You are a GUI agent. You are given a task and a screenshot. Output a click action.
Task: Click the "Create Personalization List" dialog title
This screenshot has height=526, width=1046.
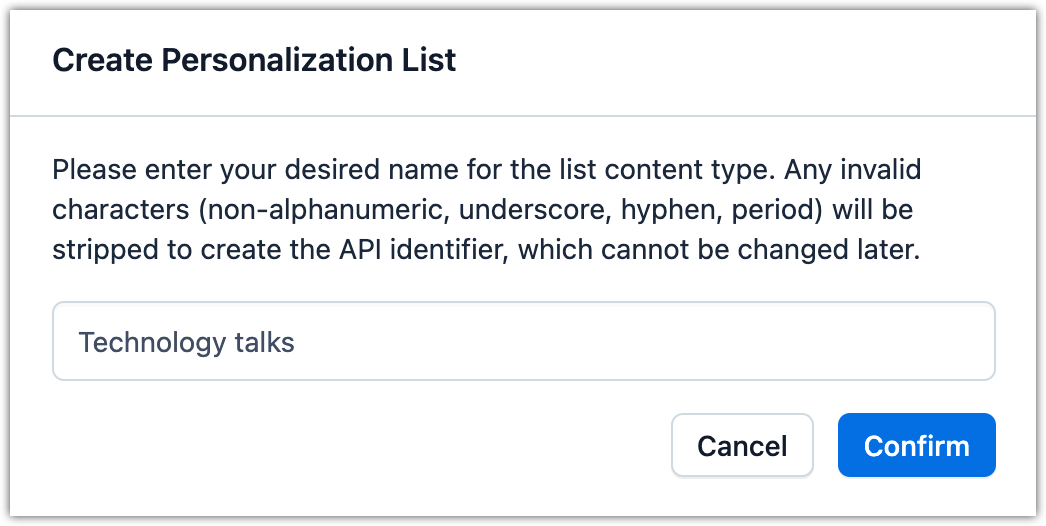click(x=254, y=60)
